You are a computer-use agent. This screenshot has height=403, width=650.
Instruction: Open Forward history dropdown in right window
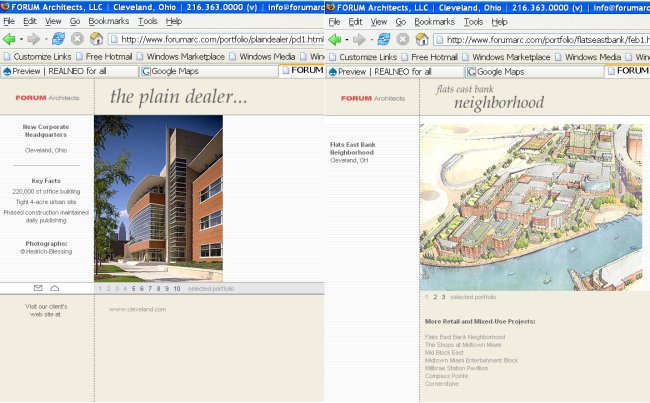[371, 40]
